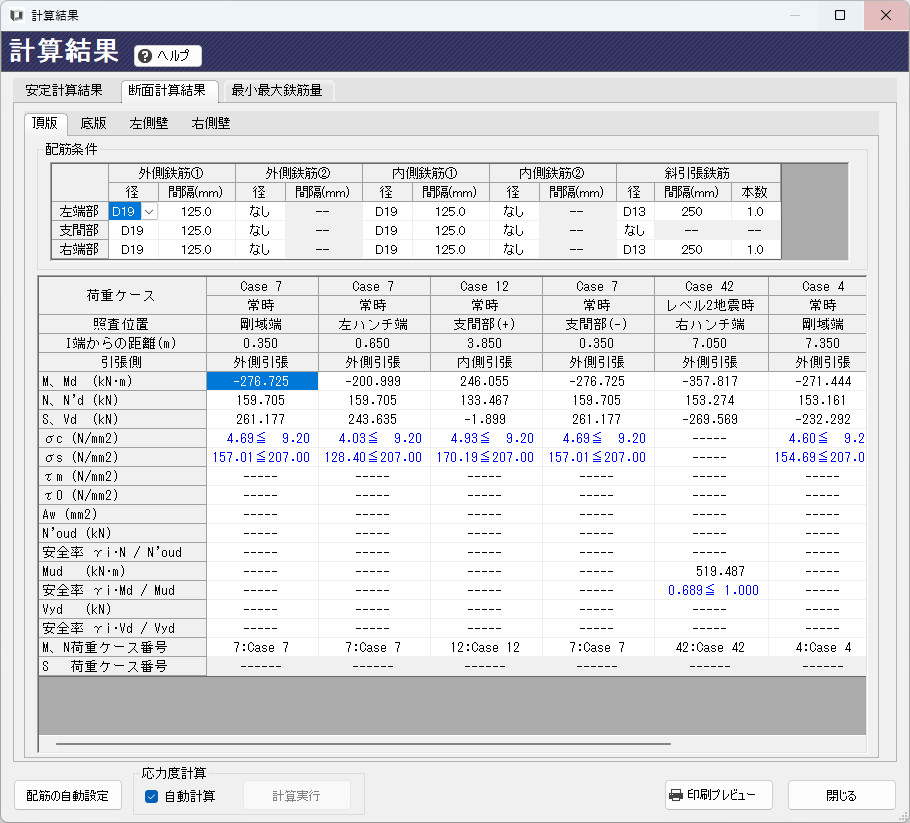Click 左端部 外側鉄筋① 間隔 125.0 cell

pos(196,212)
